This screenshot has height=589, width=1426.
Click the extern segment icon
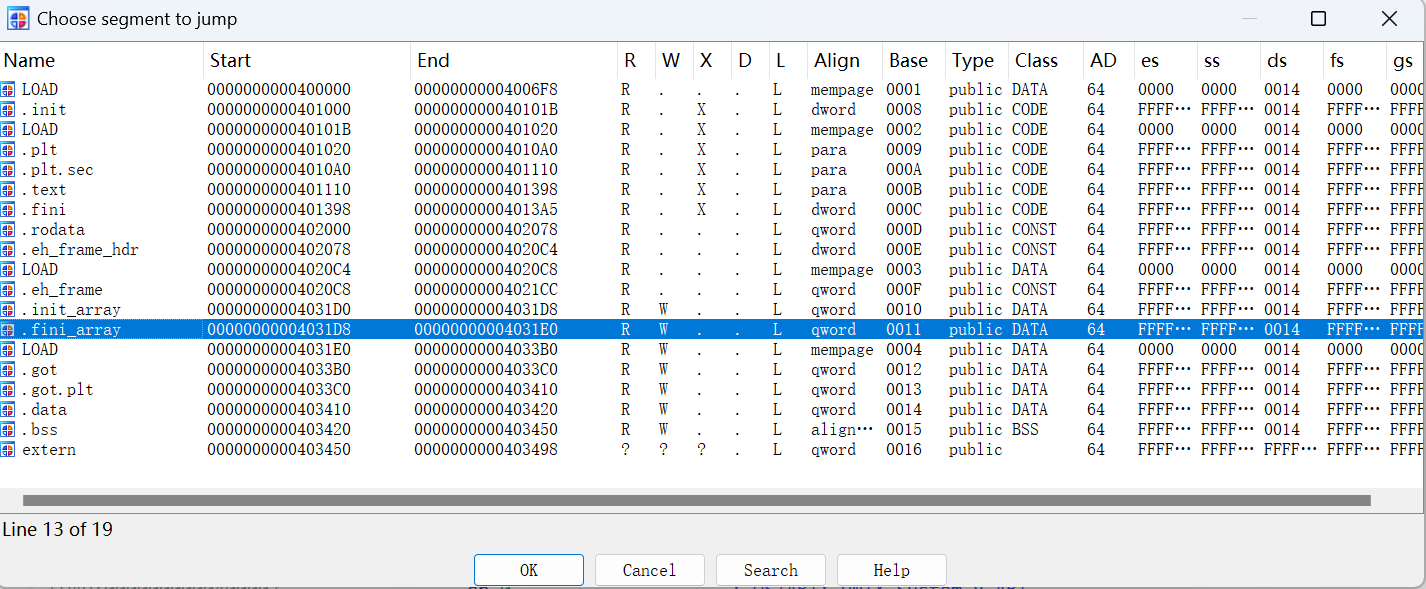[9, 450]
